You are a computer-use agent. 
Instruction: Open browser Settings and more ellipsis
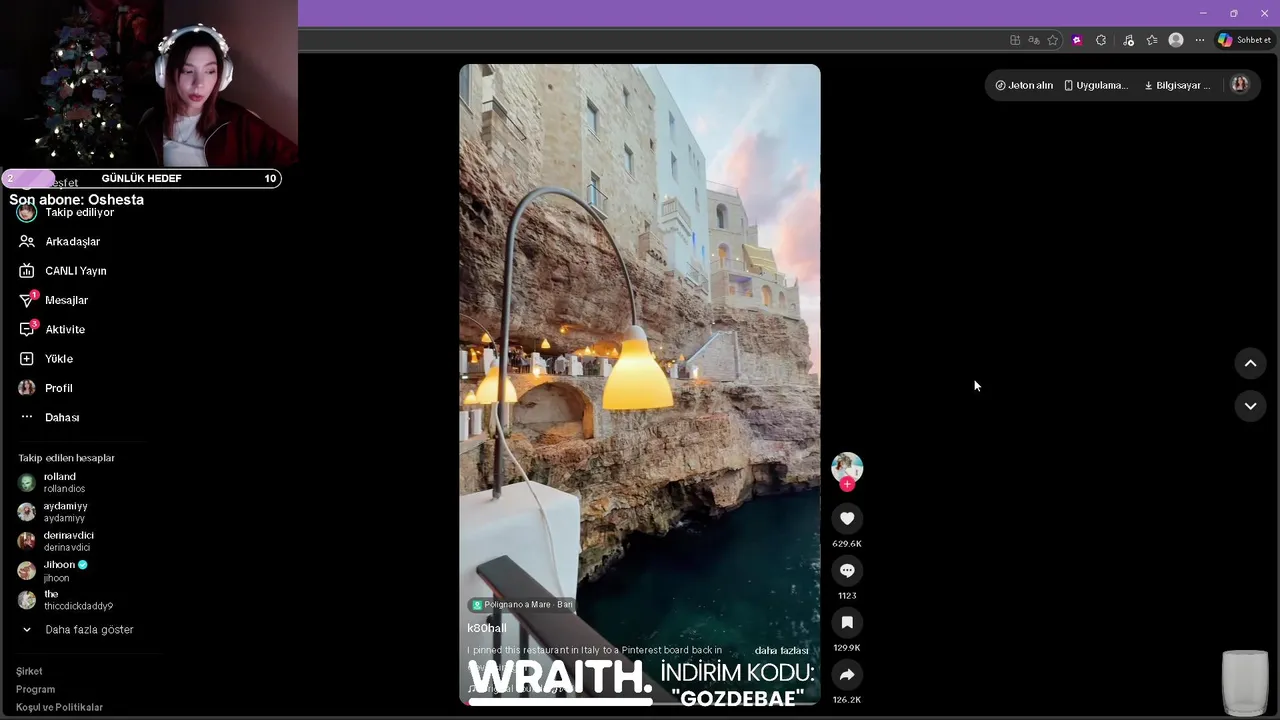[1200, 40]
